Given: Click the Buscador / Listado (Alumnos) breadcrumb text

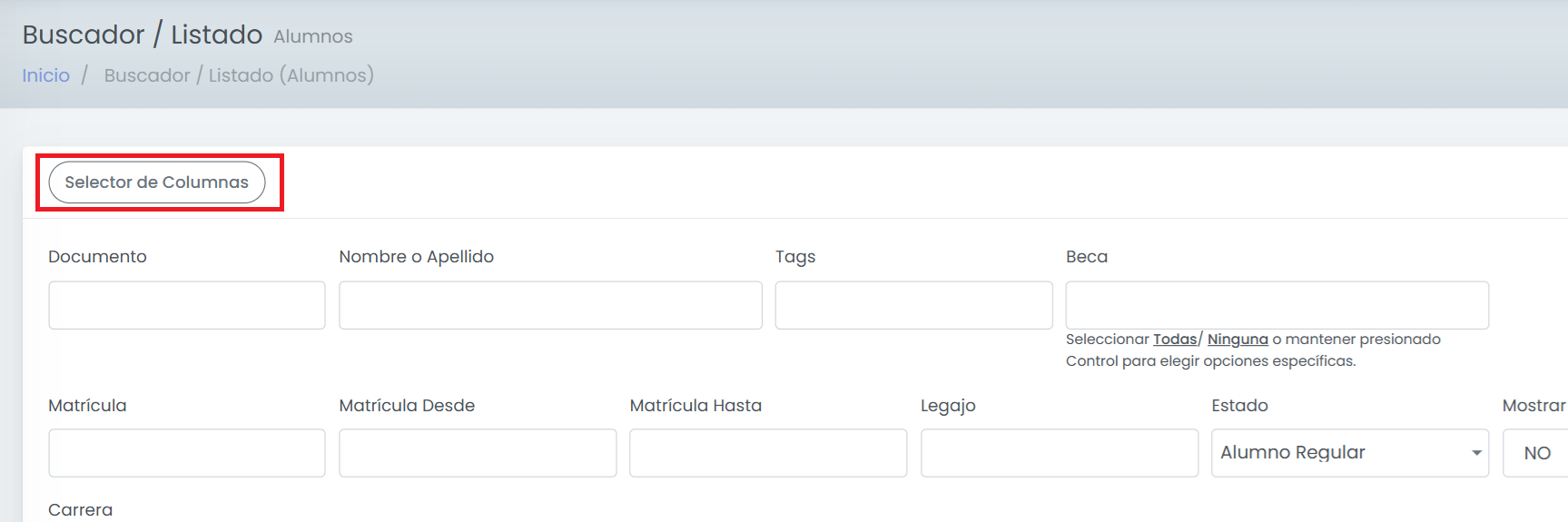Looking at the screenshot, I should (239, 75).
